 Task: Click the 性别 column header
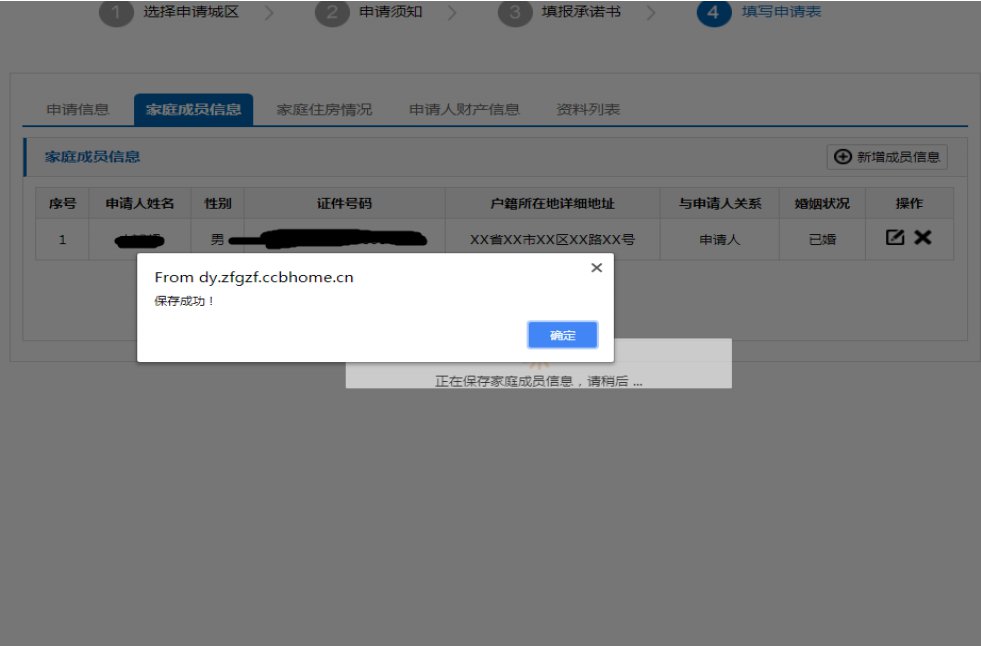point(218,203)
